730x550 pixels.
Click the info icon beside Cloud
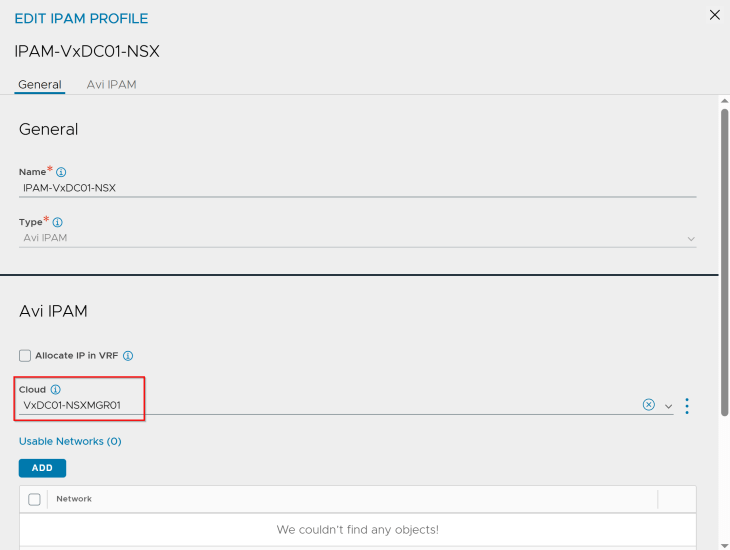point(56,389)
